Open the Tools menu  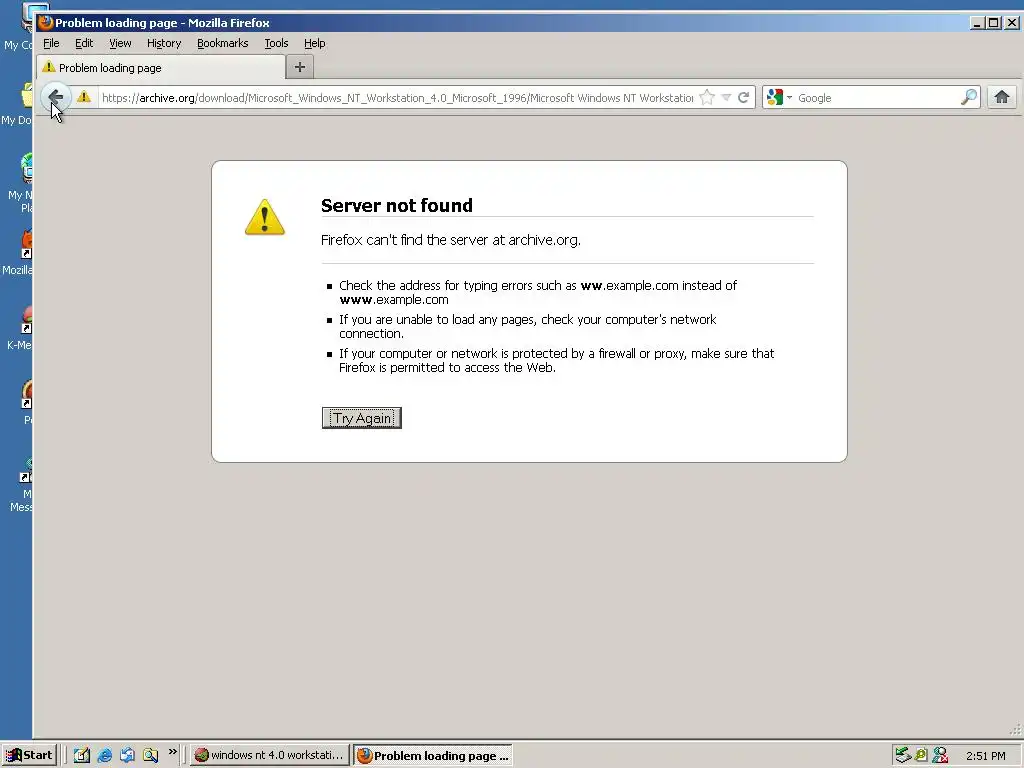pos(276,43)
